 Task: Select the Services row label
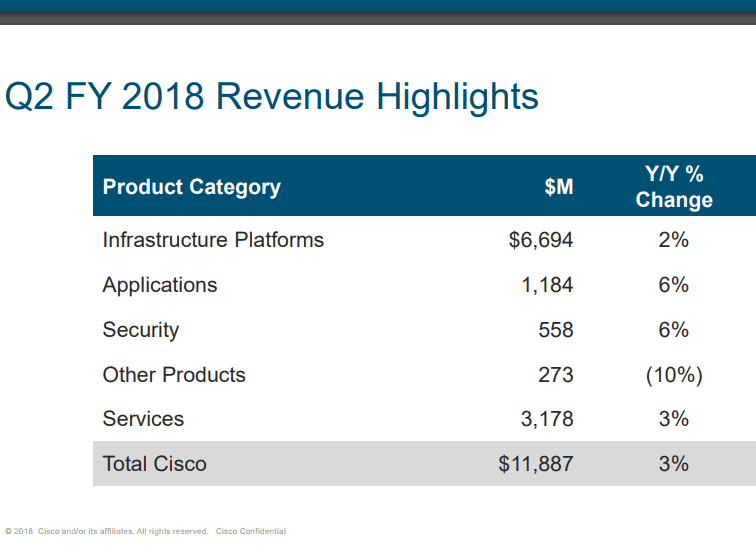click(x=143, y=419)
